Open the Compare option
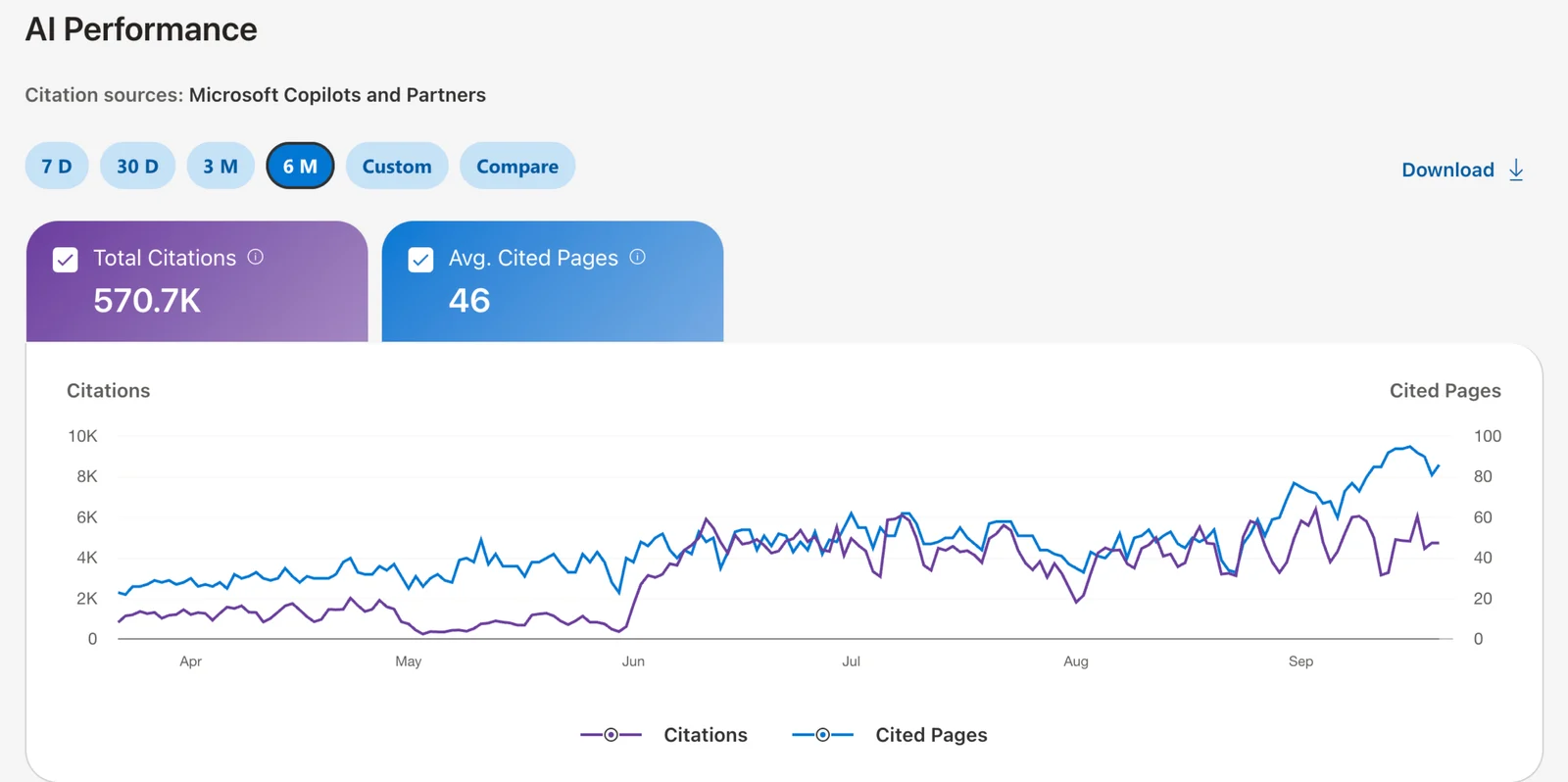 click(x=517, y=166)
